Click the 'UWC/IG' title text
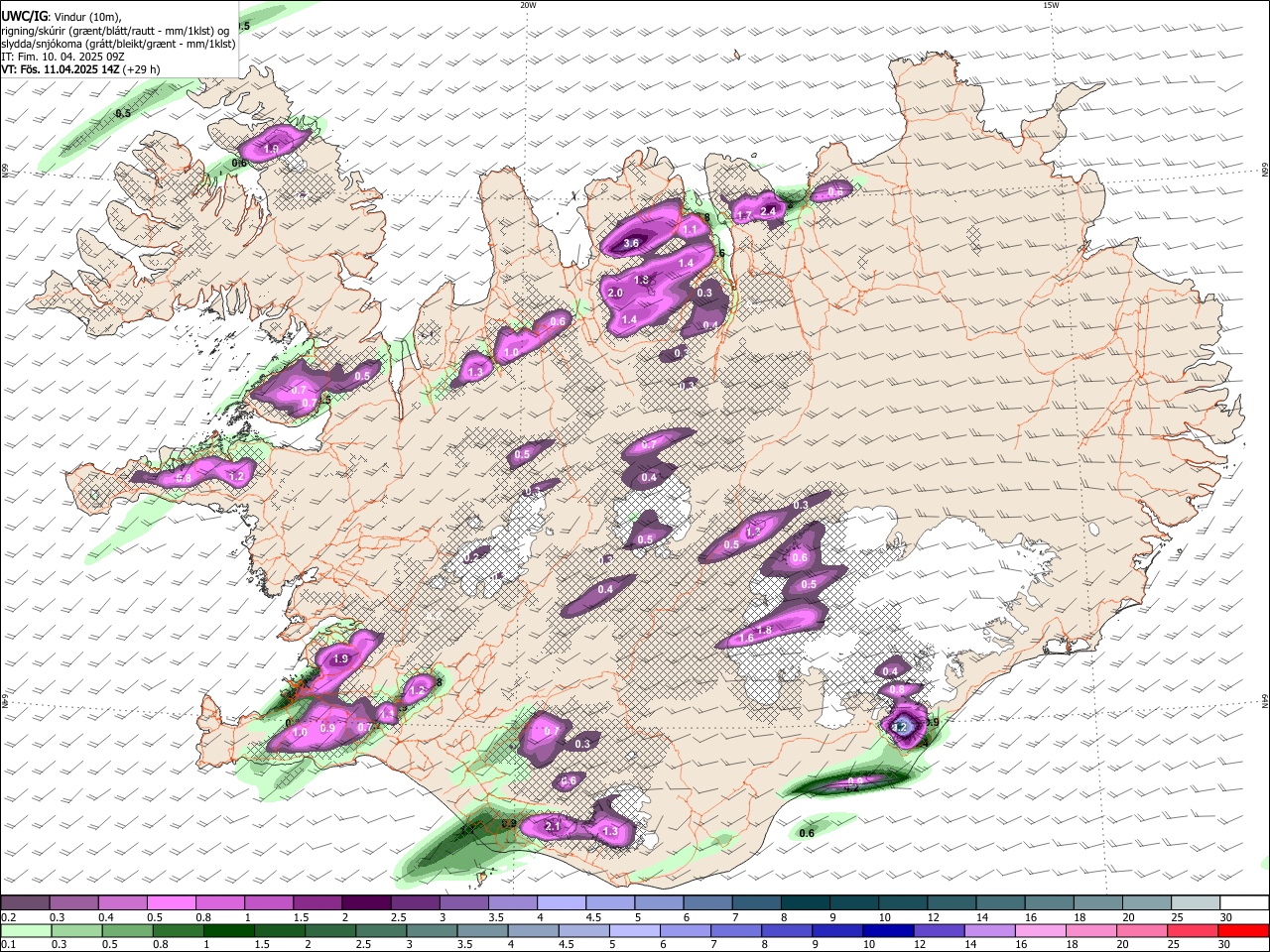1270x952 pixels. tap(24, 16)
